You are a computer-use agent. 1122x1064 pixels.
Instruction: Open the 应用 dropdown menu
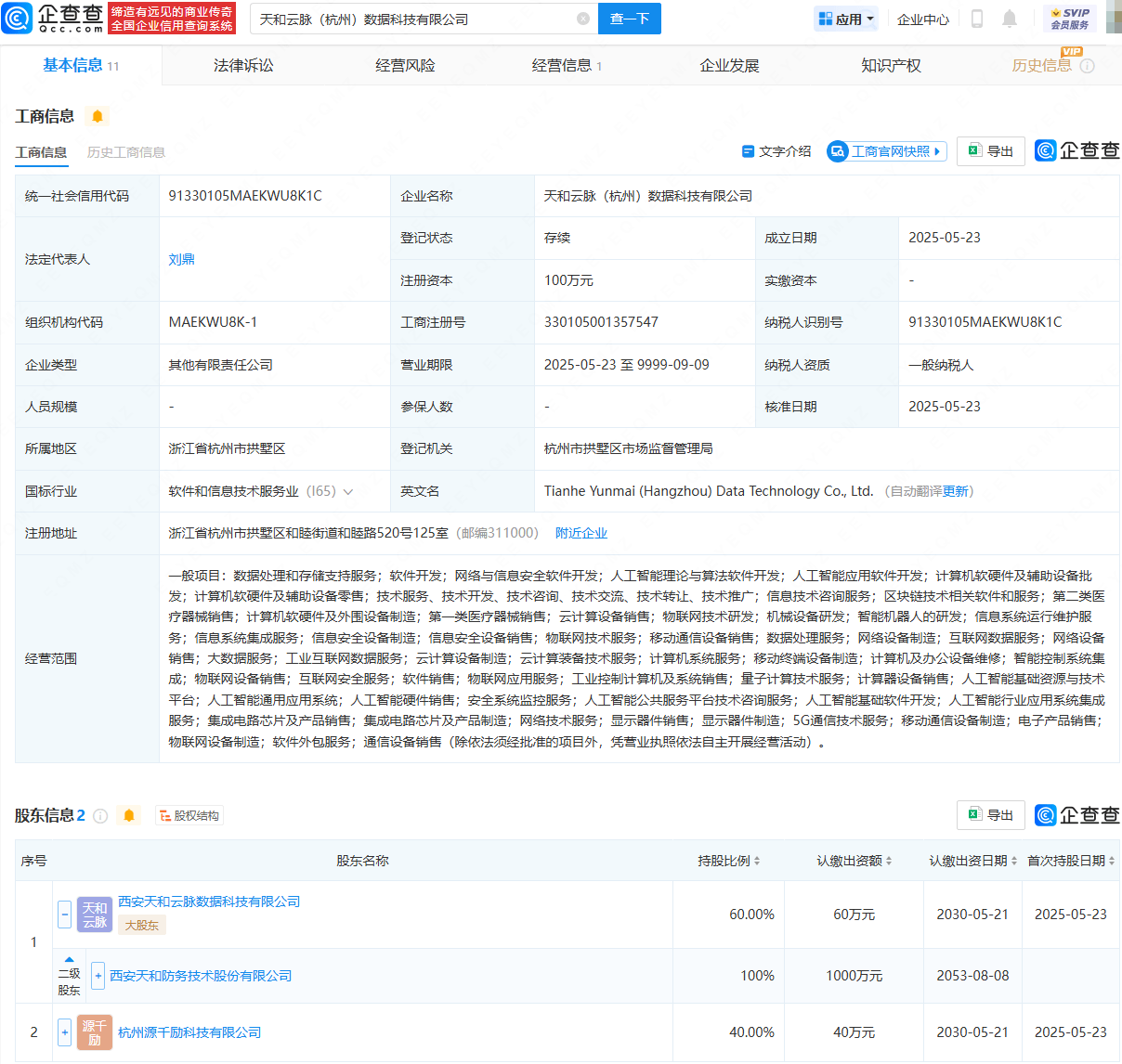coord(847,19)
